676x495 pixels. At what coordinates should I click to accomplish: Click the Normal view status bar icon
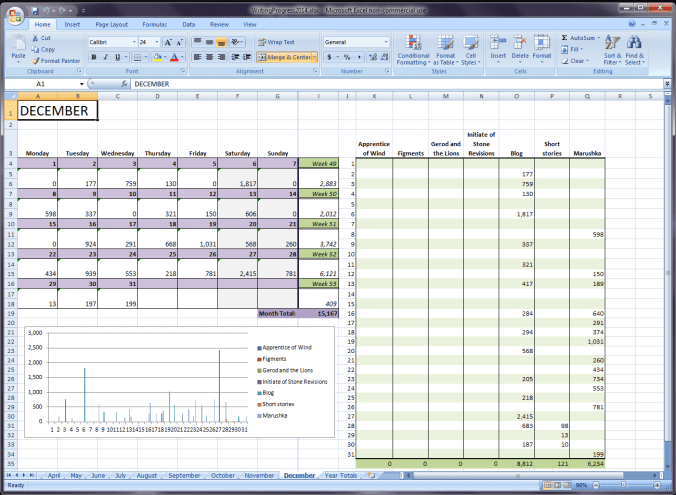(x=547, y=485)
